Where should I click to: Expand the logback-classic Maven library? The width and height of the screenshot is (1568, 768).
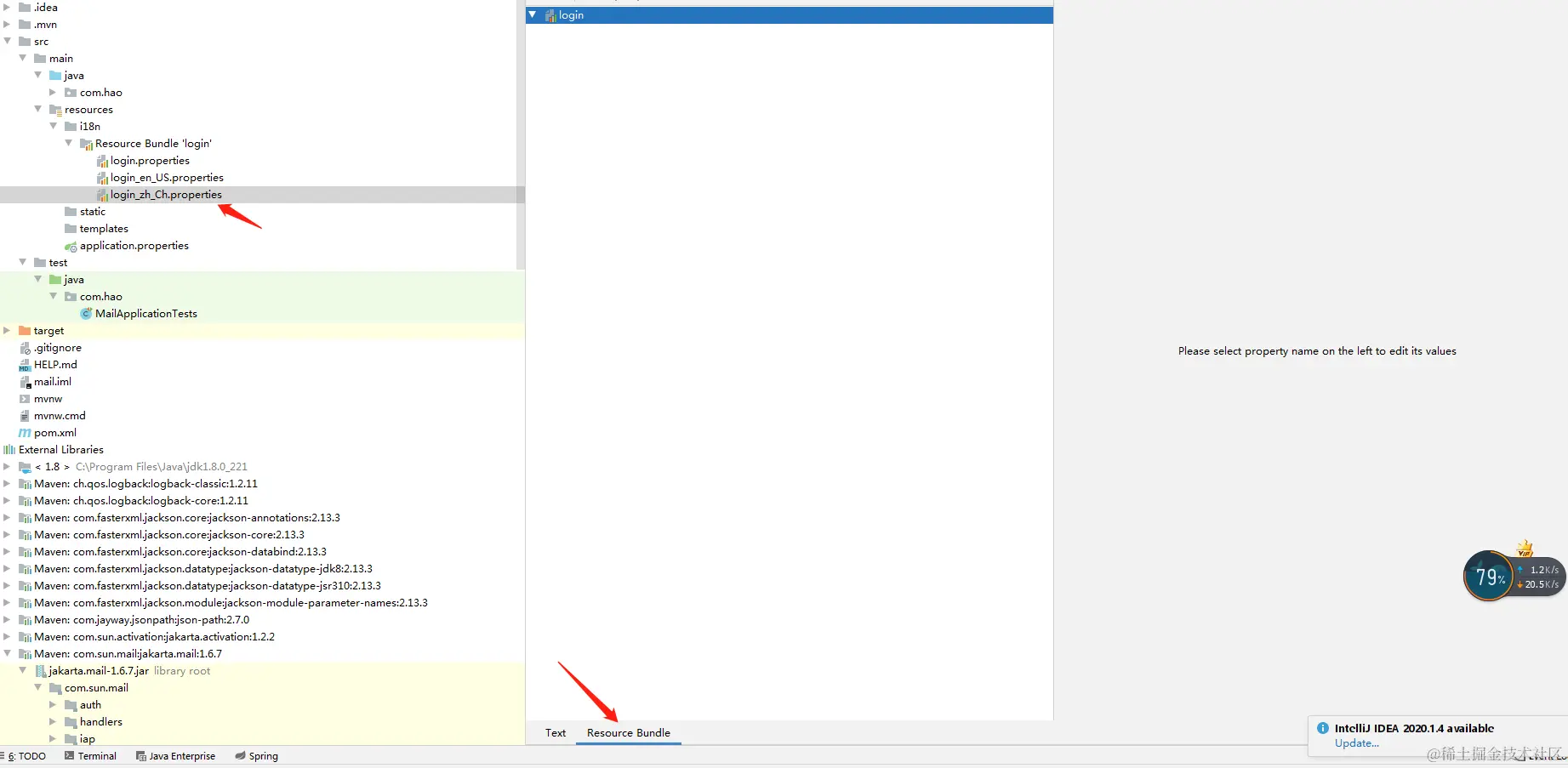coord(8,484)
